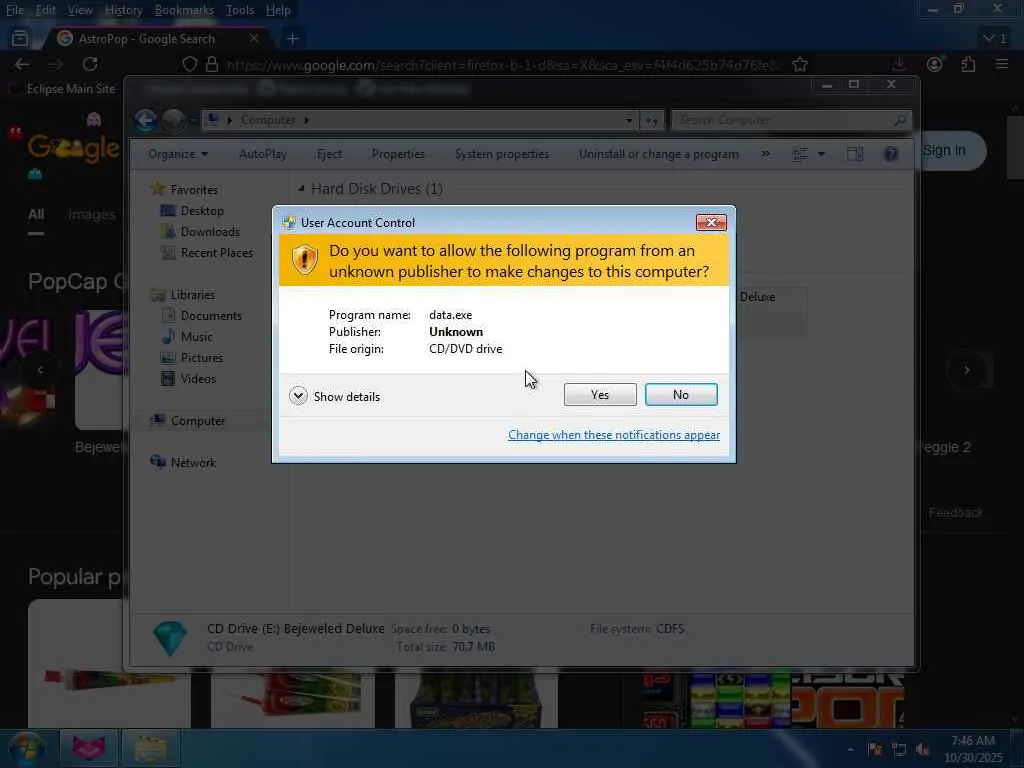The width and height of the screenshot is (1024, 768).
Task: Click System properties in Explorer toolbar
Action: coord(502,154)
